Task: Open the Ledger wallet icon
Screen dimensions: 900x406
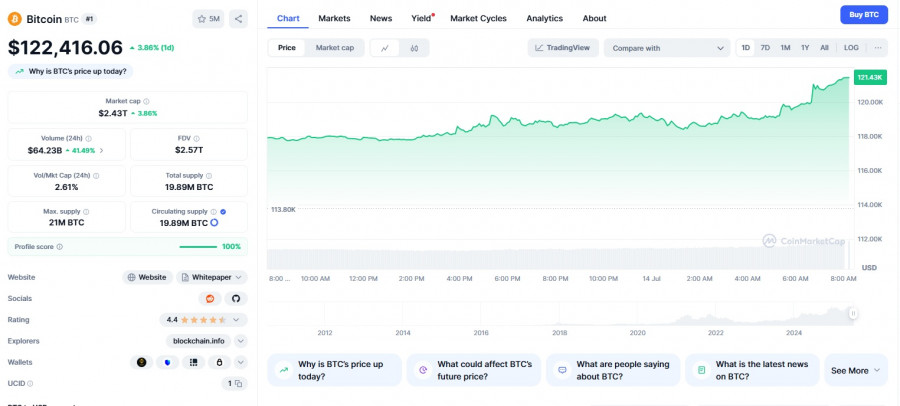Action: 193,362
